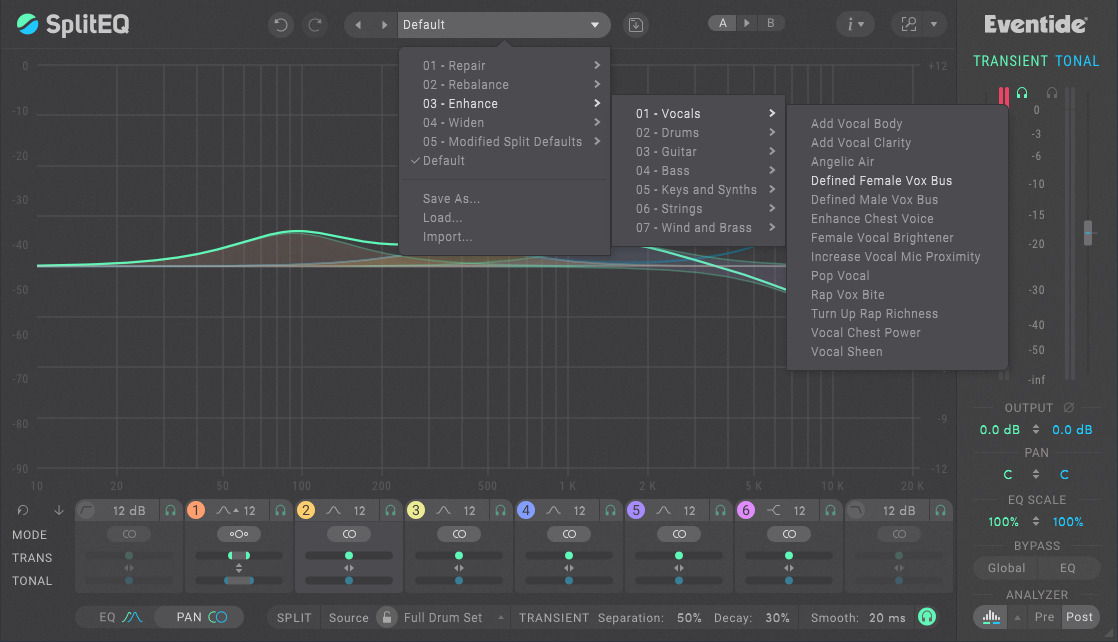Select the B compare state

tap(771, 24)
